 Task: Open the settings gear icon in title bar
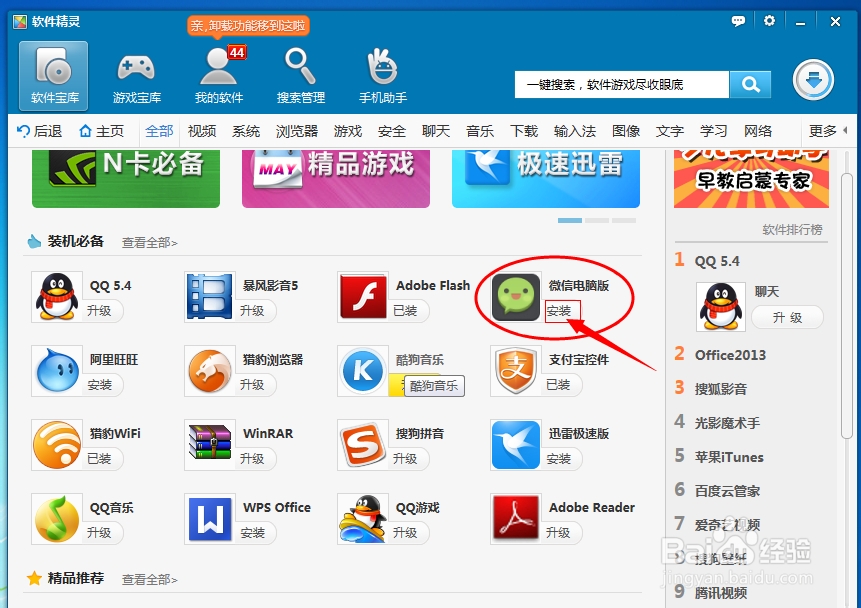tap(769, 21)
